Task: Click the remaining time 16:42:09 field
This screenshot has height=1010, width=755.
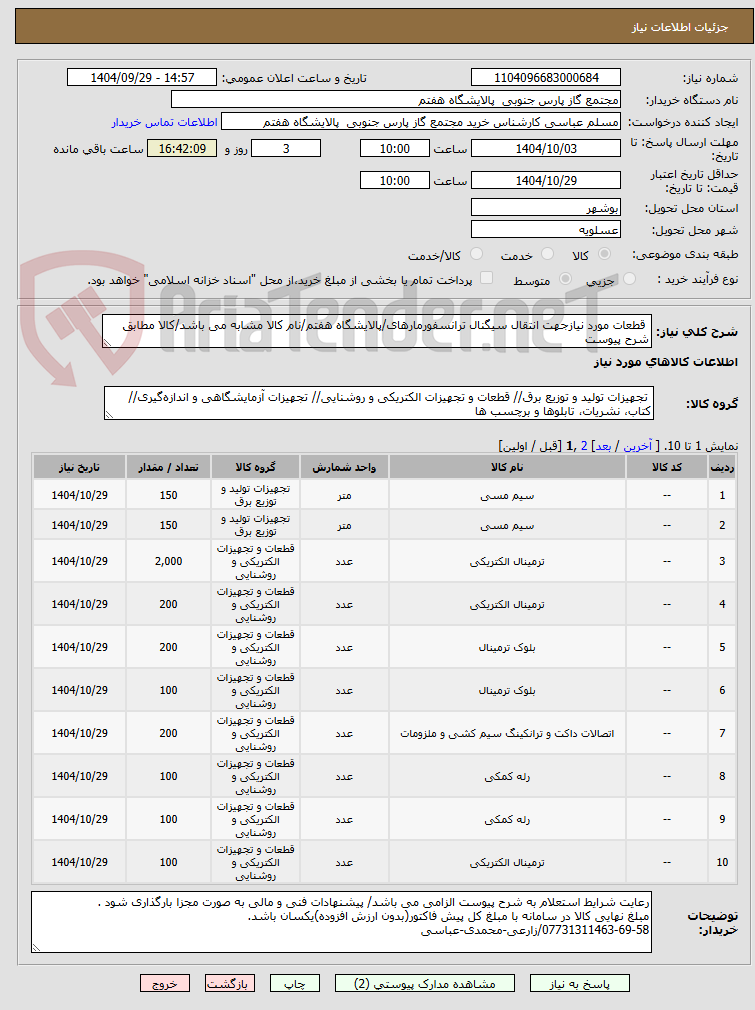Action: [x=182, y=149]
